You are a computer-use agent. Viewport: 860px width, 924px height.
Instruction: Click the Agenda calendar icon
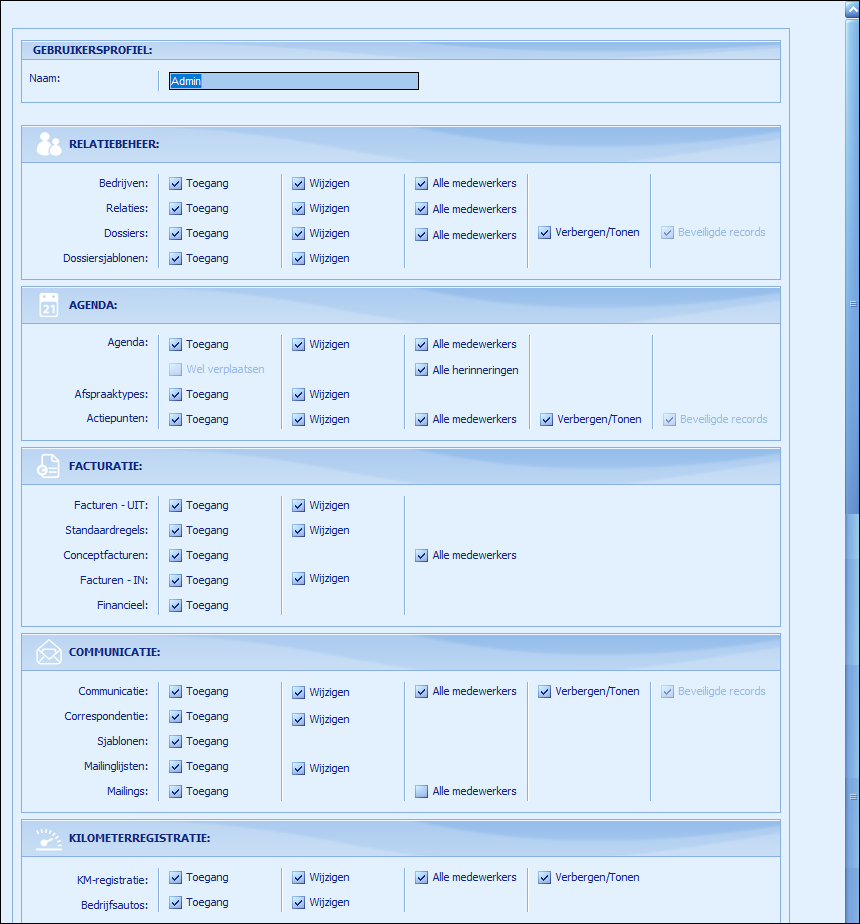tap(49, 305)
